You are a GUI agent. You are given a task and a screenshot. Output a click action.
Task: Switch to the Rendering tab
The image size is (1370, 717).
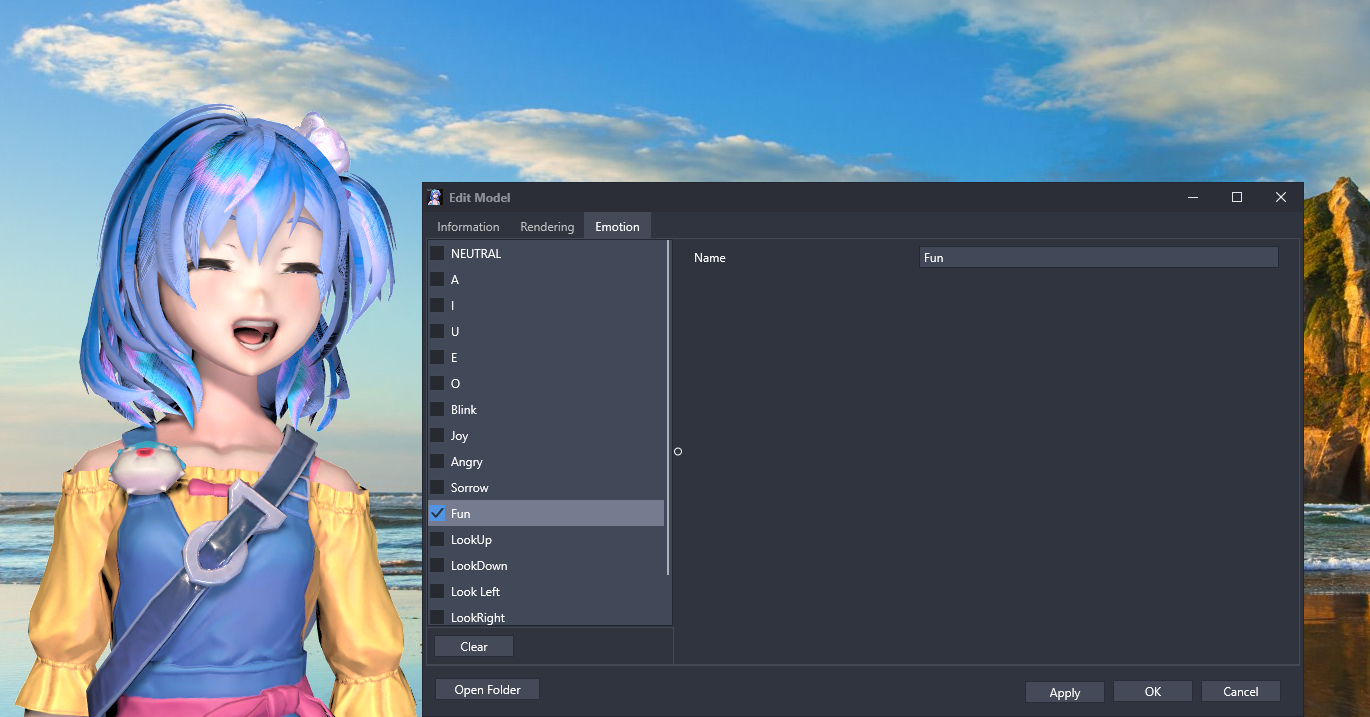(547, 227)
